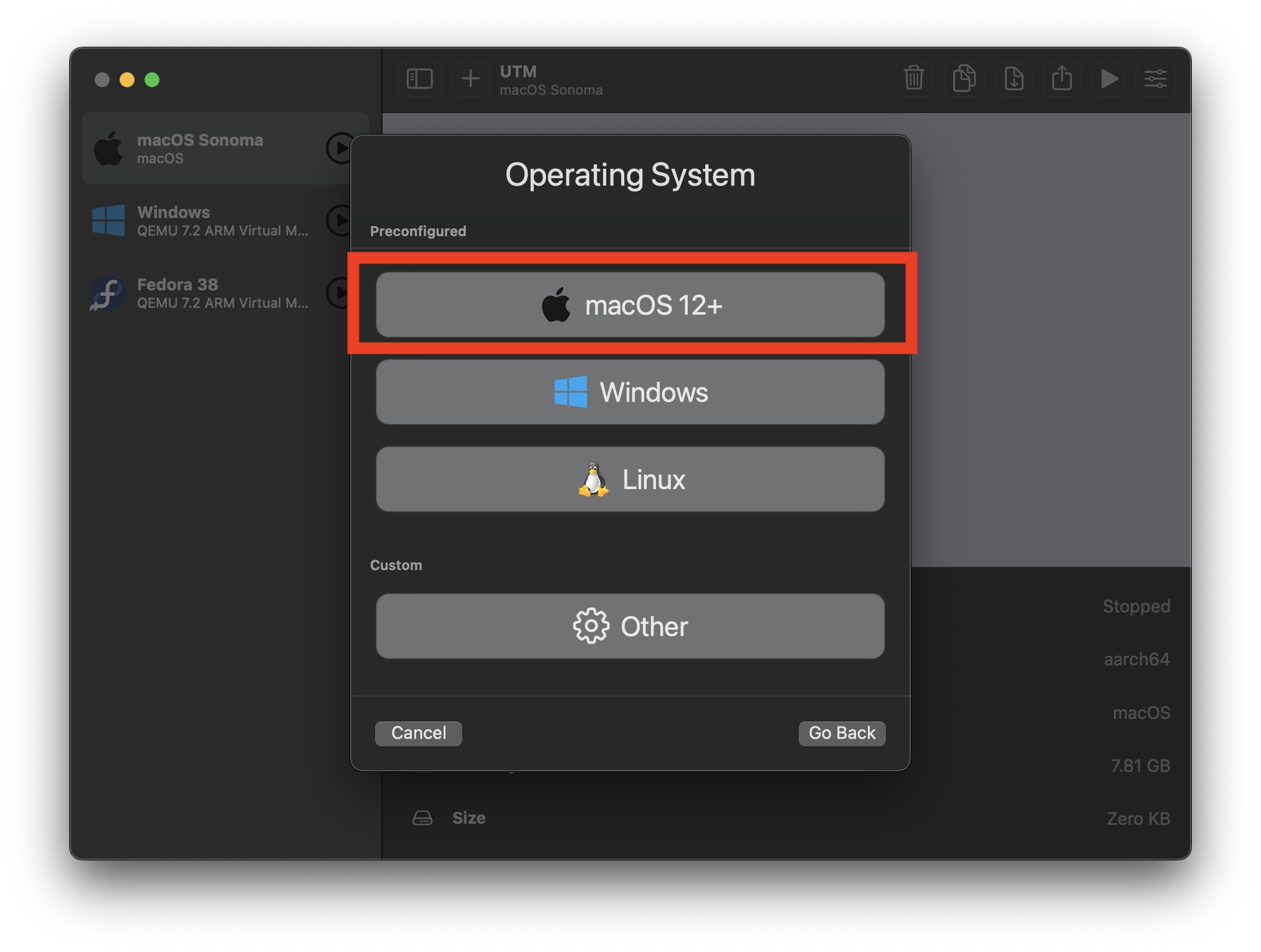This screenshot has width=1261, height=952.
Task: Choose Windows as the operating system
Action: (x=630, y=392)
